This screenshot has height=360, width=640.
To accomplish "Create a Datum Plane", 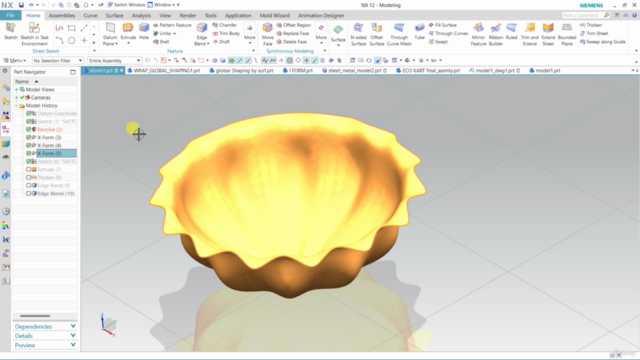I will click(110, 33).
